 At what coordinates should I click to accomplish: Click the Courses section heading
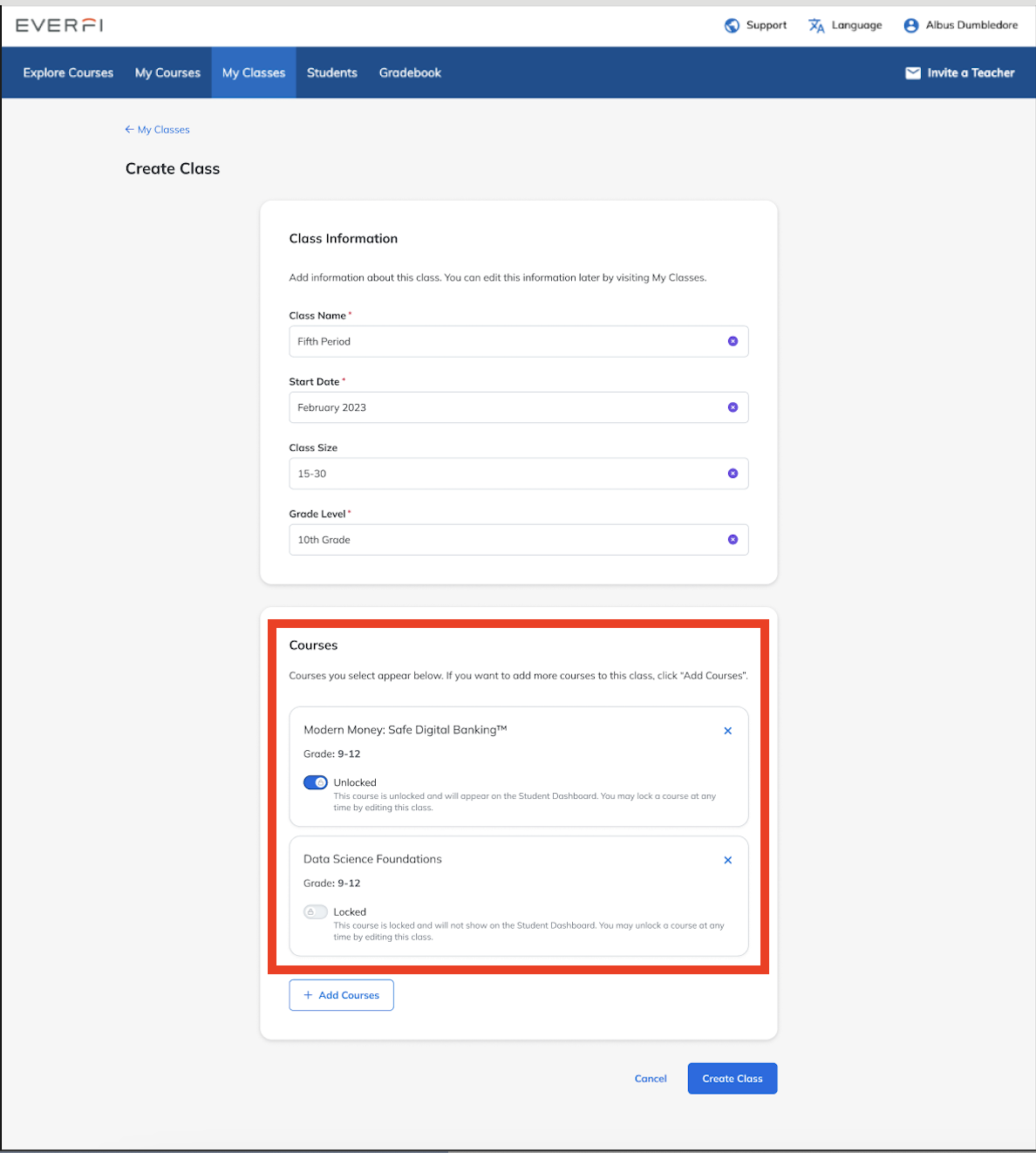[x=313, y=645]
